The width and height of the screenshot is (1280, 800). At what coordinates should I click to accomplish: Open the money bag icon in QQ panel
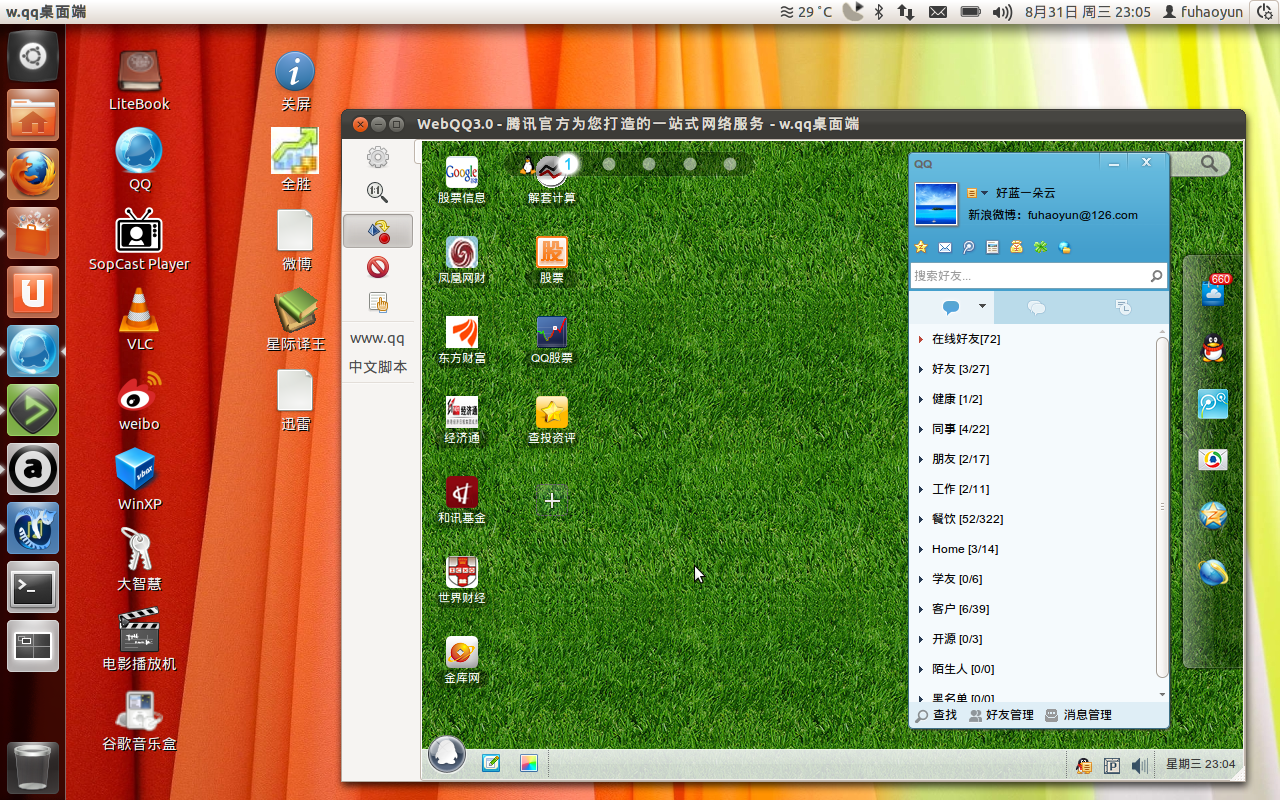[x=1017, y=247]
